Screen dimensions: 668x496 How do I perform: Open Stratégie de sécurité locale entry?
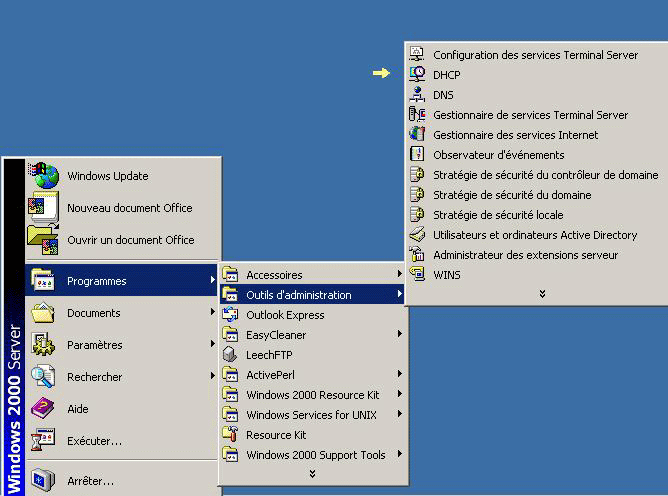click(x=536, y=215)
